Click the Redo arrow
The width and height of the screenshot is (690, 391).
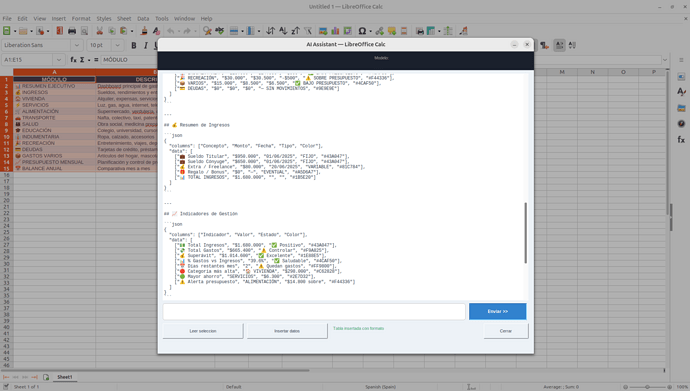point(187,31)
